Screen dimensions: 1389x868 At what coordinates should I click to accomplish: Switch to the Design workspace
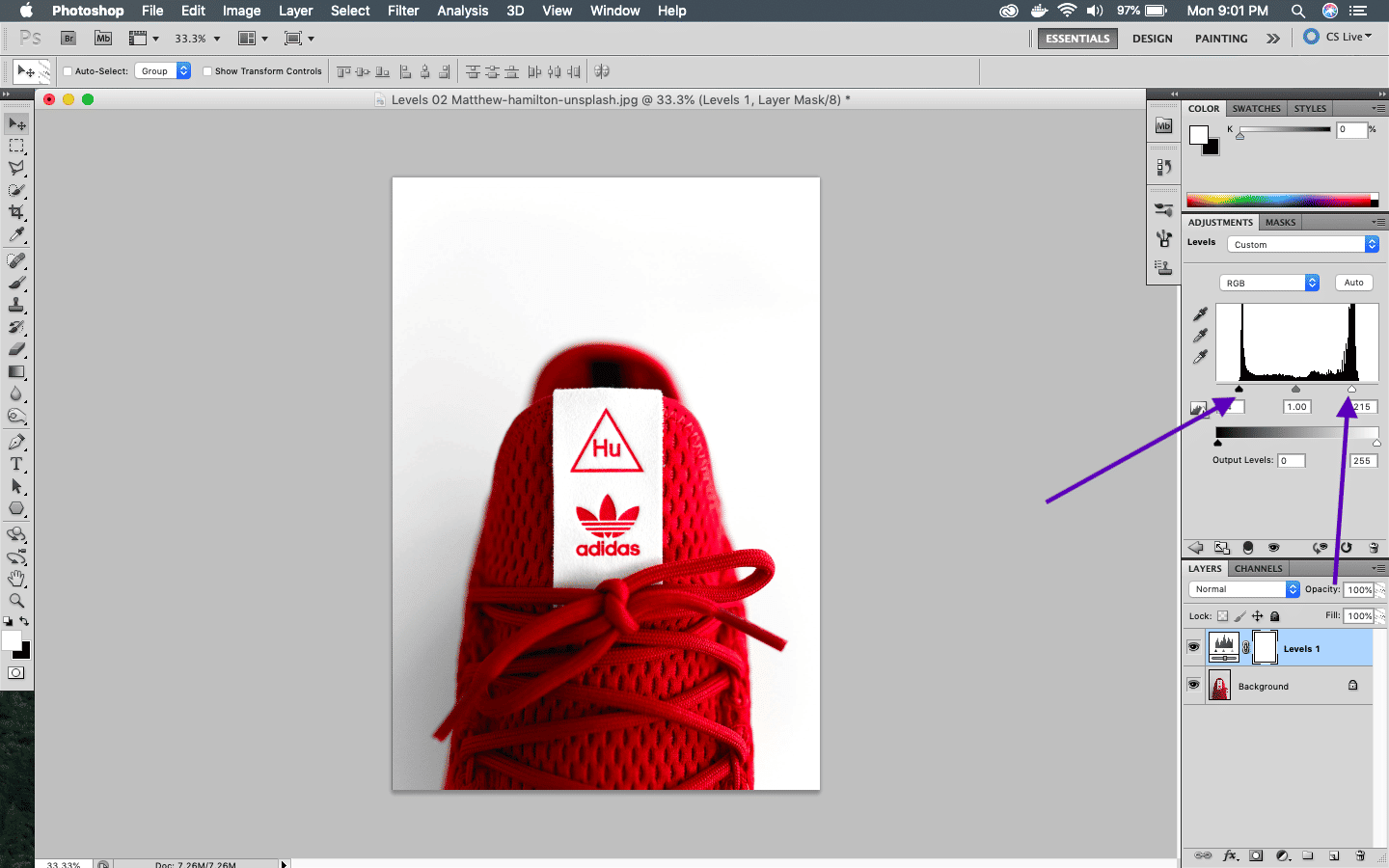coord(1152,39)
